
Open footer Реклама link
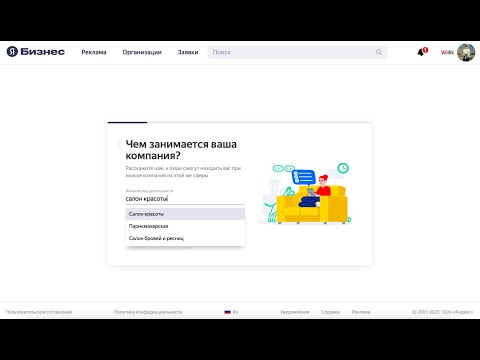tap(361, 312)
